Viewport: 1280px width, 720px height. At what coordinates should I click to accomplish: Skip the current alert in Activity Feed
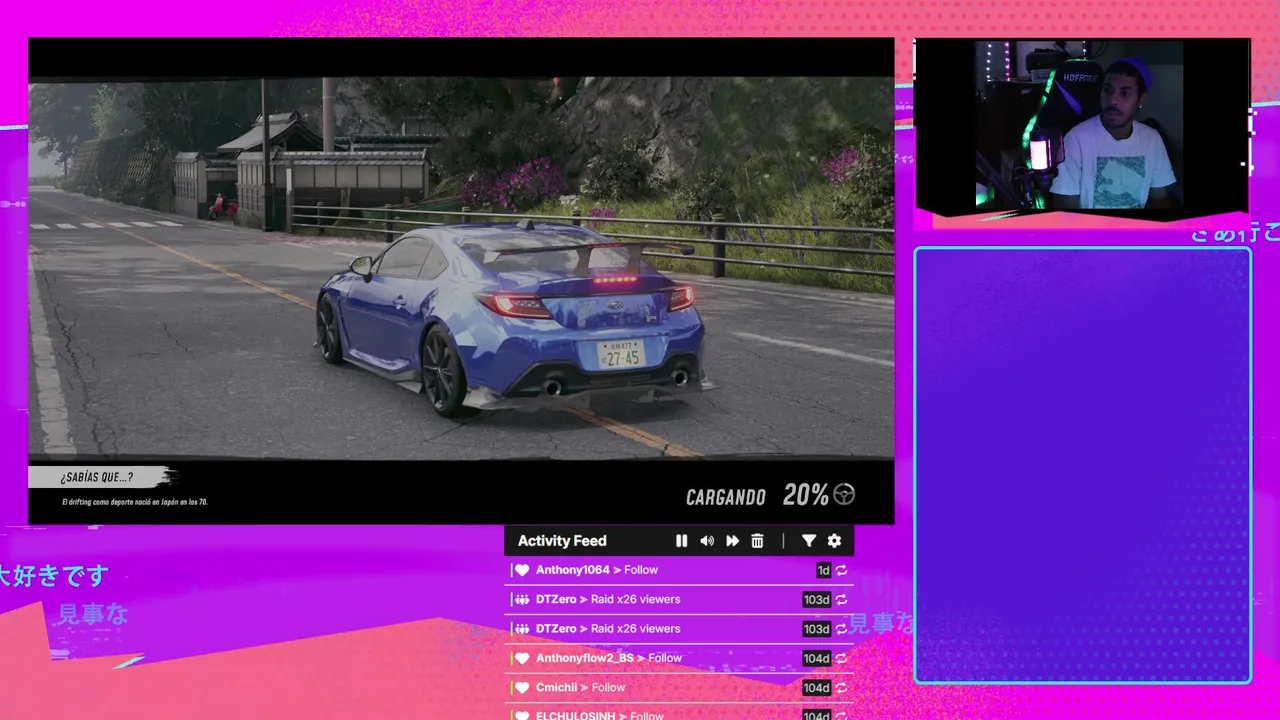tap(732, 541)
